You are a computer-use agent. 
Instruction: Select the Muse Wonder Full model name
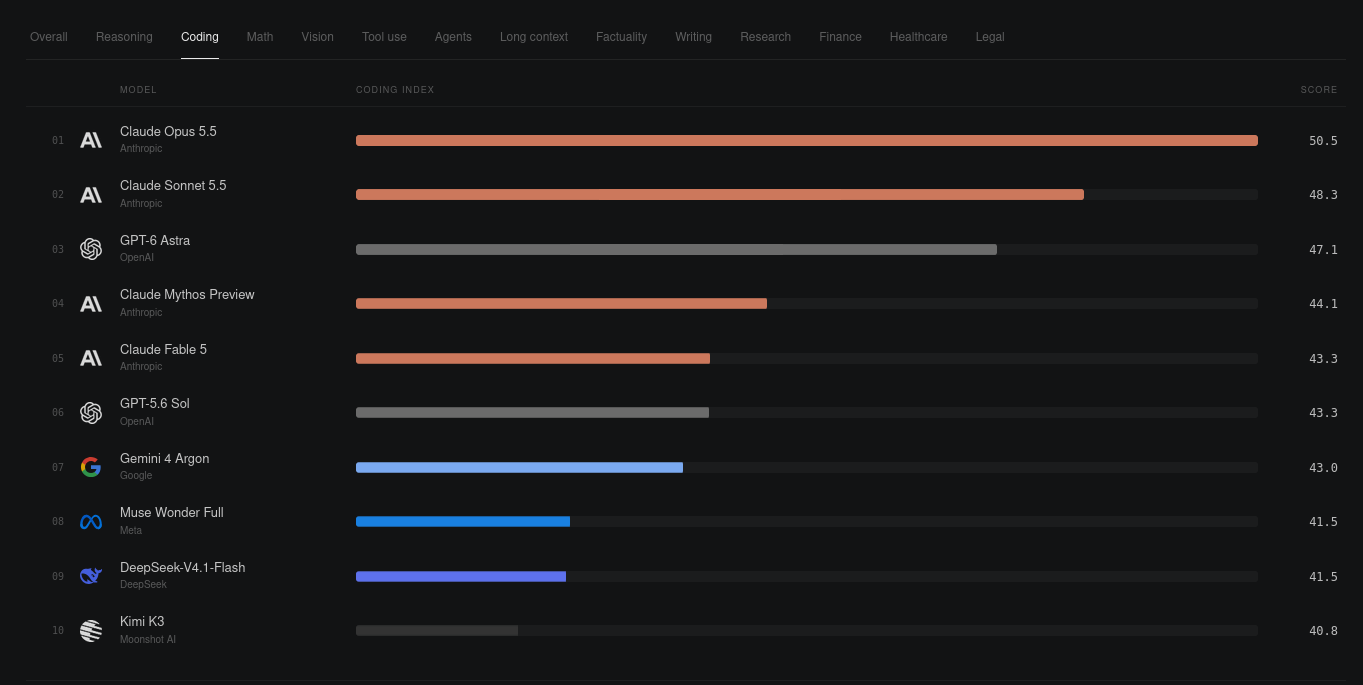[172, 513]
